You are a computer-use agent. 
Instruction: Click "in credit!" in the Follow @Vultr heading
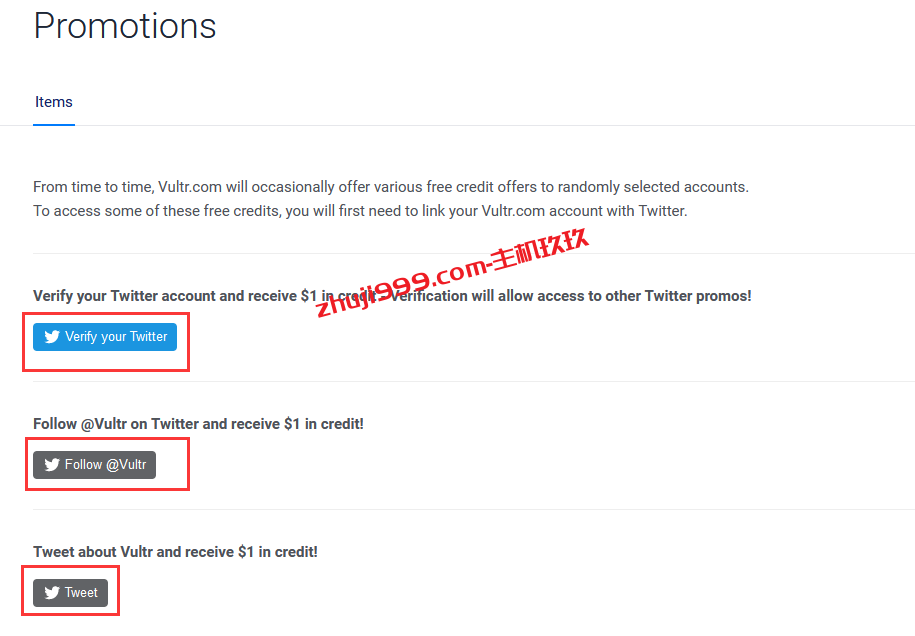click(x=334, y=424)
